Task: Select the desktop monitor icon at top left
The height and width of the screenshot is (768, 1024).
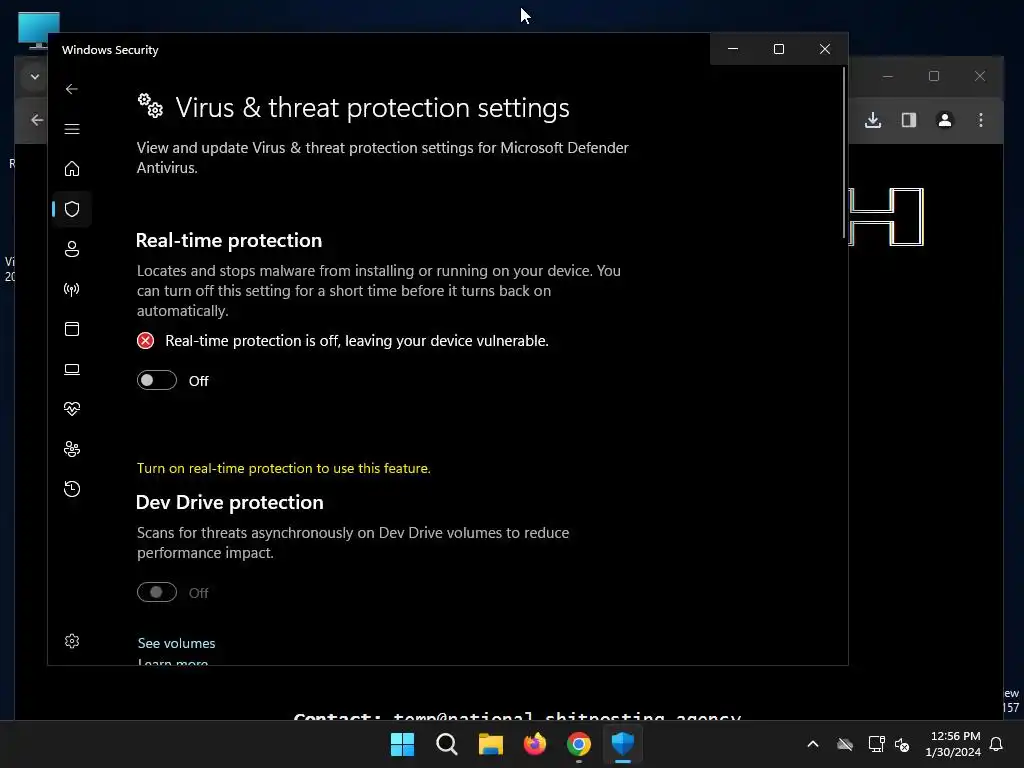Action: click(x=39, y=29)
